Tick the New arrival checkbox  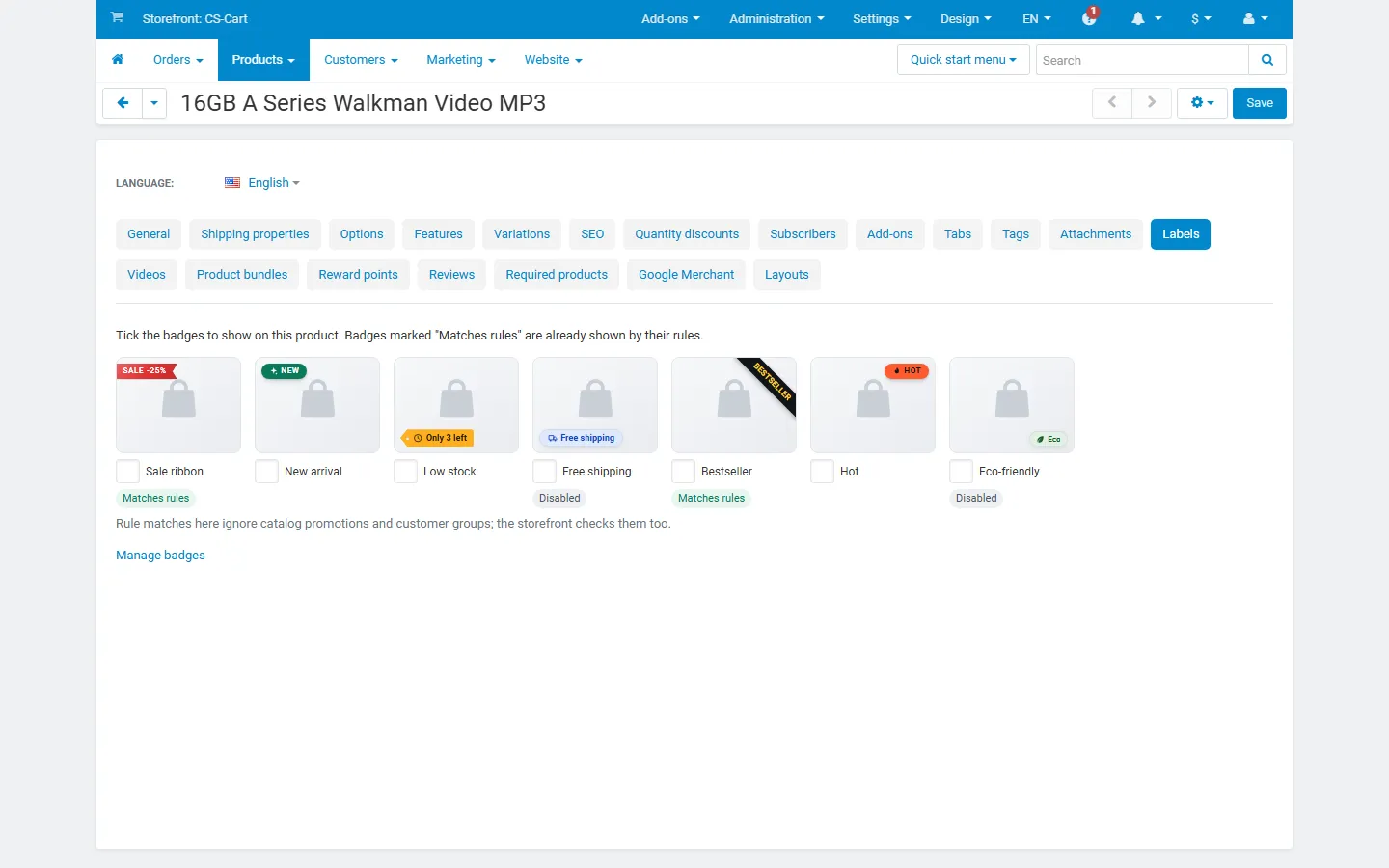click(266, 472)
